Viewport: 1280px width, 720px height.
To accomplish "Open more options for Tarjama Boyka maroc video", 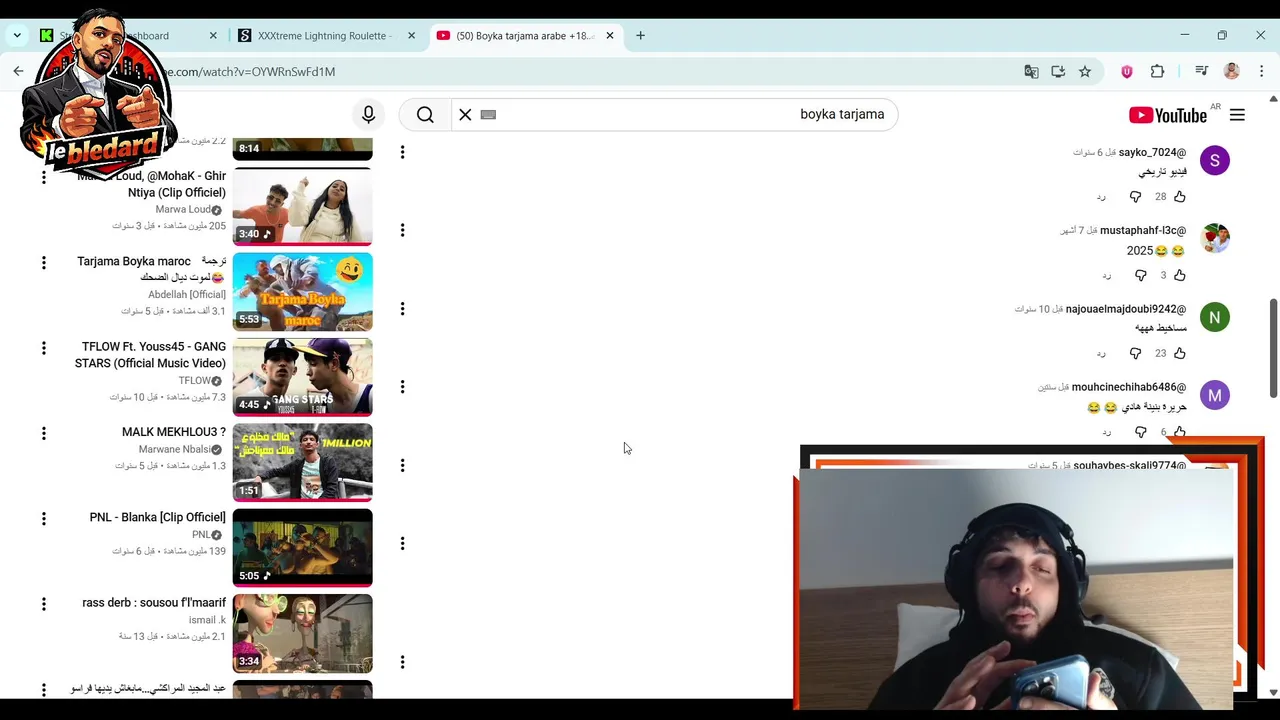I will 43,262.
